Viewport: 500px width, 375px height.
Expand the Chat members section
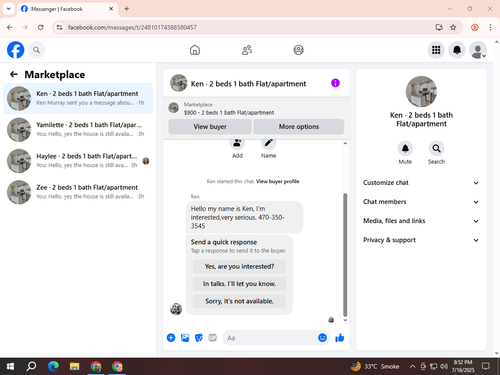point(421,202)
